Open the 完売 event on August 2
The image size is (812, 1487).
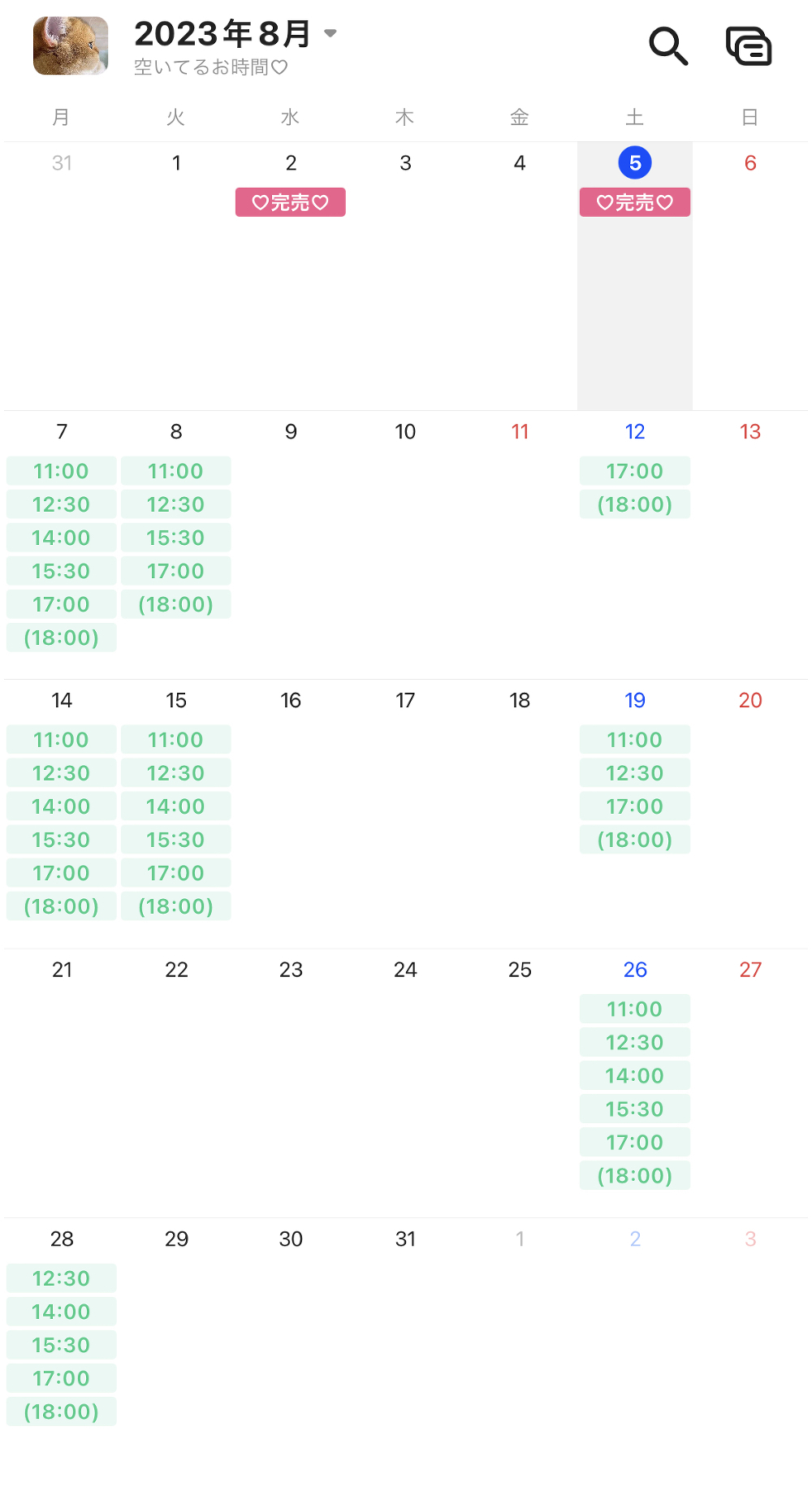291,202
